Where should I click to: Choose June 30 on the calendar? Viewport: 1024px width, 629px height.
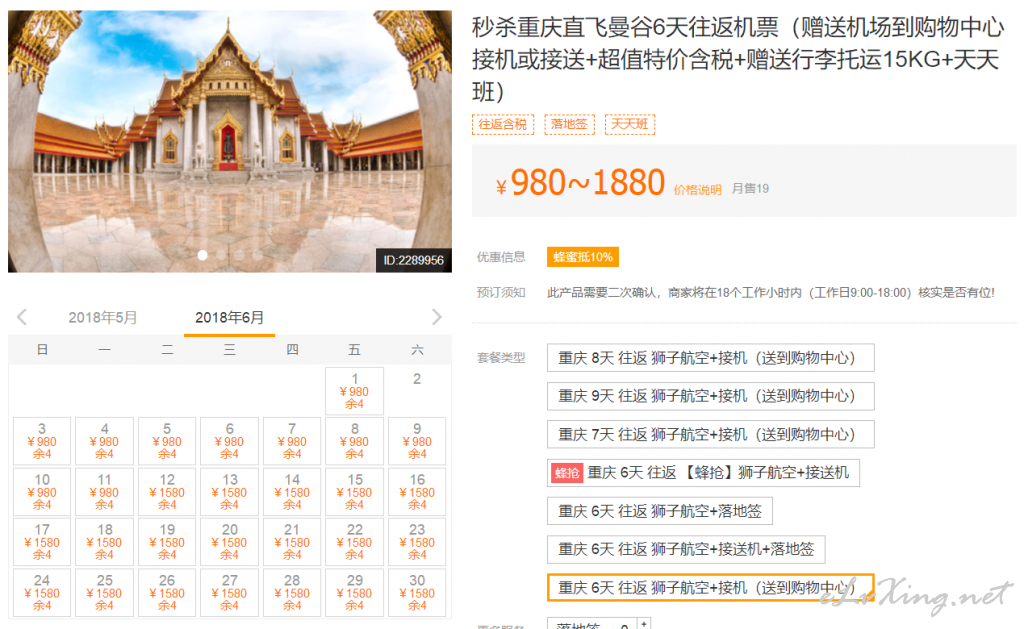point(417,592)
